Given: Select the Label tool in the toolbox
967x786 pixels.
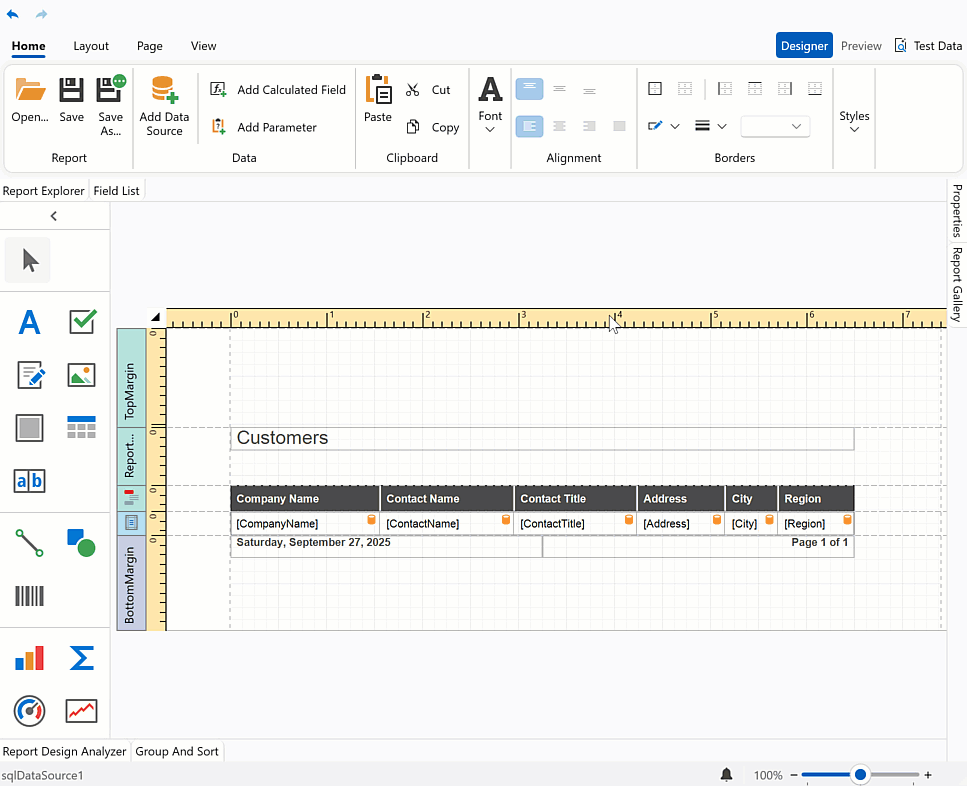Looking at the screenshot, I should tap(28, 322).
